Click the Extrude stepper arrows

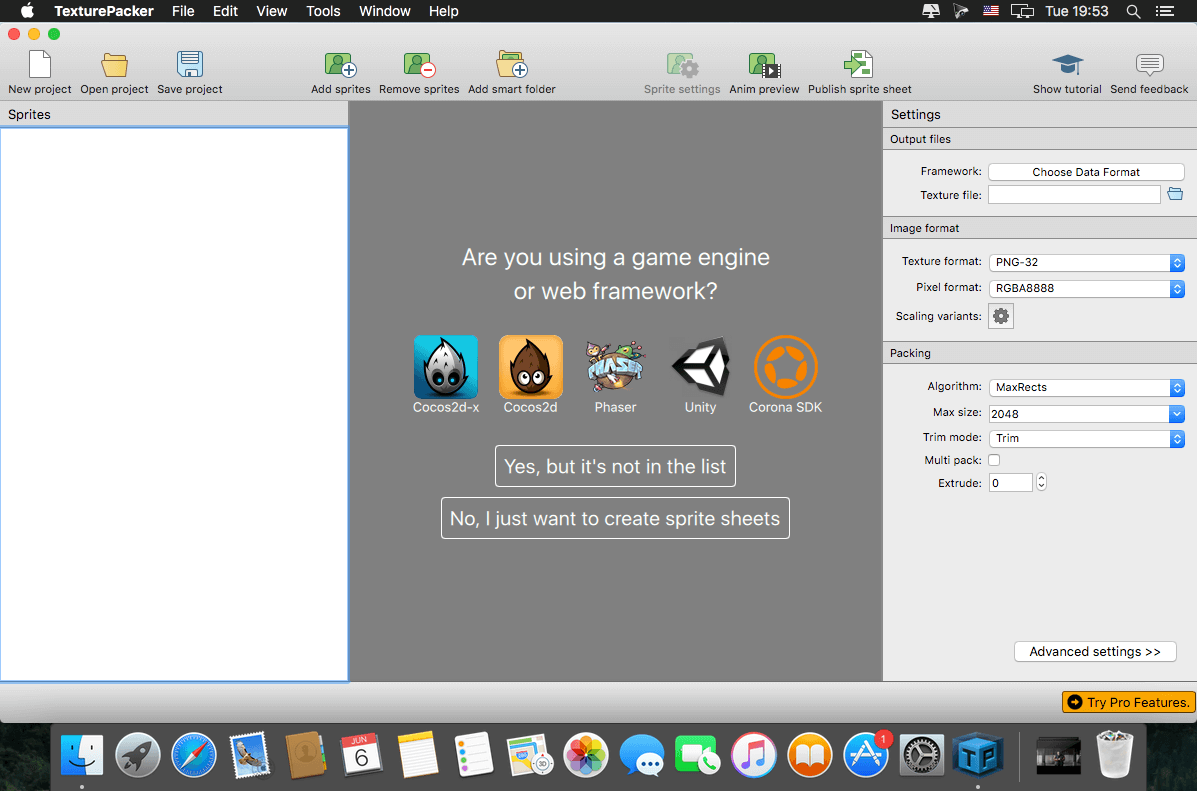click(x=1041, y=483)
